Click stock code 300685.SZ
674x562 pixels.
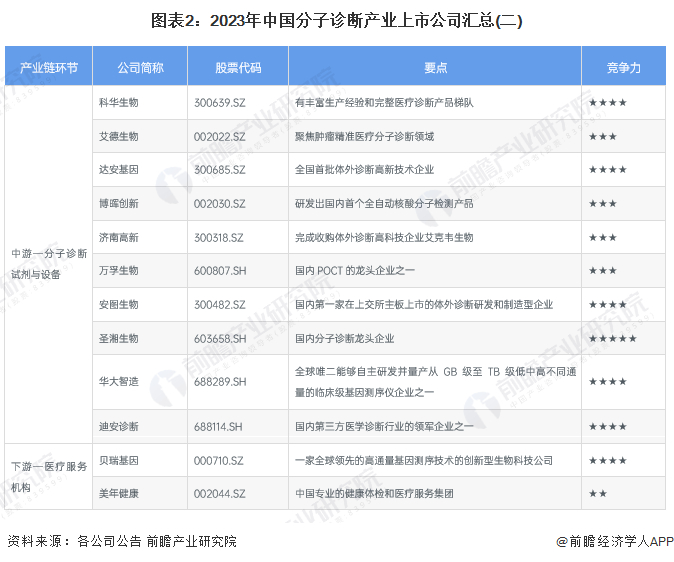[x=220, y=170]
